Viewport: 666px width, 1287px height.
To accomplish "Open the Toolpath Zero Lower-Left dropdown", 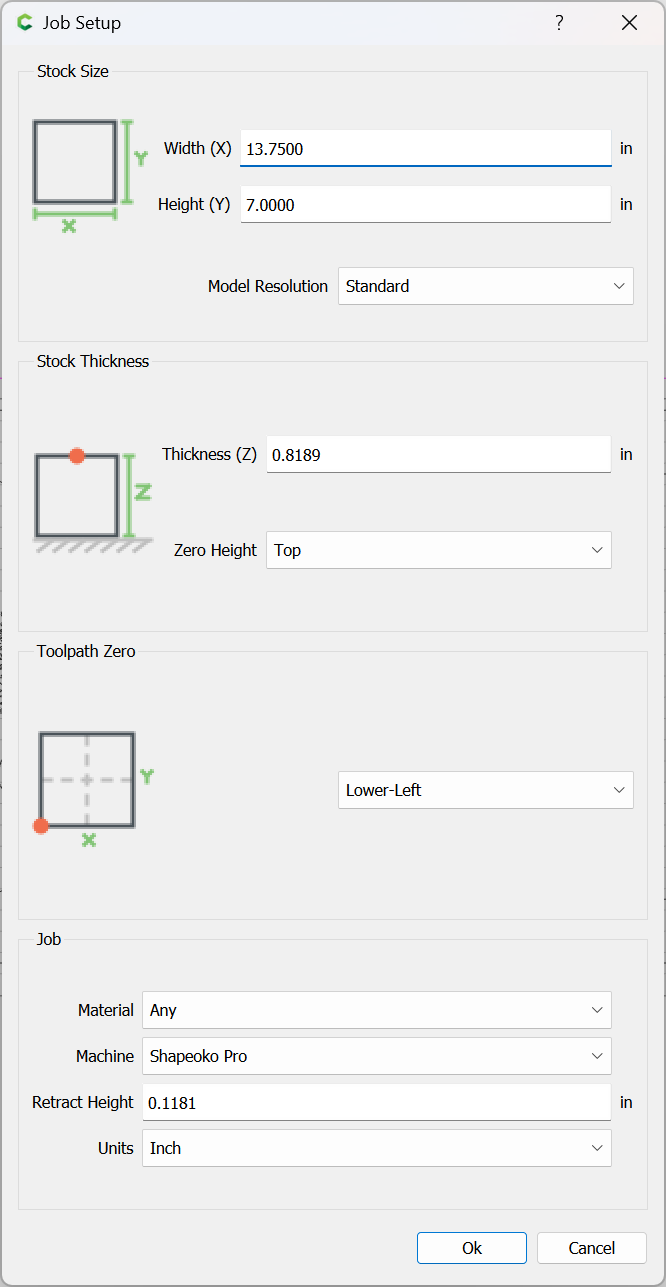I will pyautogui.click(x=485, y=790).
